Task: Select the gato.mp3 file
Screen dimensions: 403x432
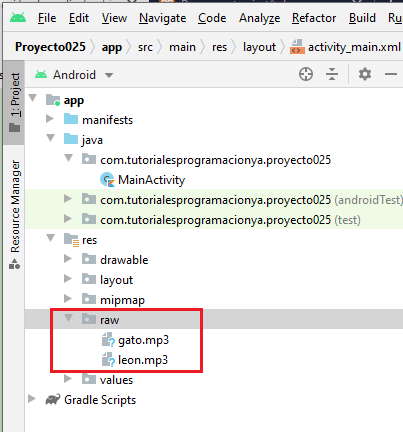Action: click(143, 340)
